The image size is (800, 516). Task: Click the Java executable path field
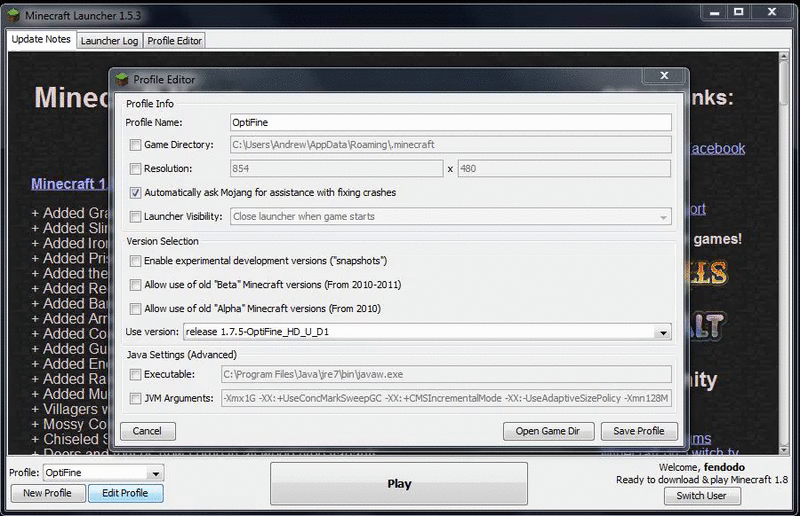click(446, 375)
